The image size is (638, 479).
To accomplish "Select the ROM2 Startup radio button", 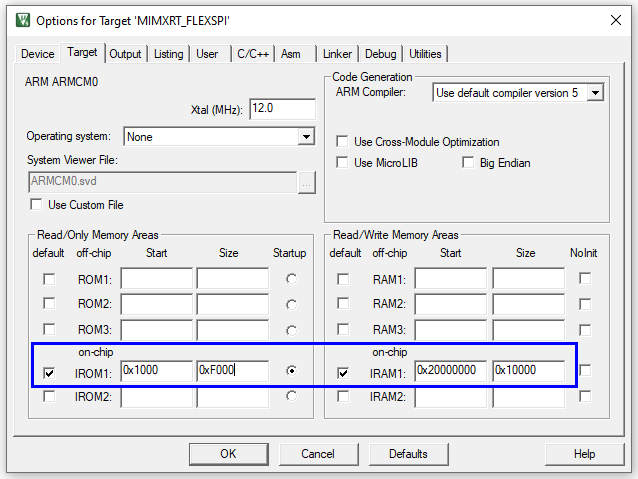I will [x=291, y=304].
